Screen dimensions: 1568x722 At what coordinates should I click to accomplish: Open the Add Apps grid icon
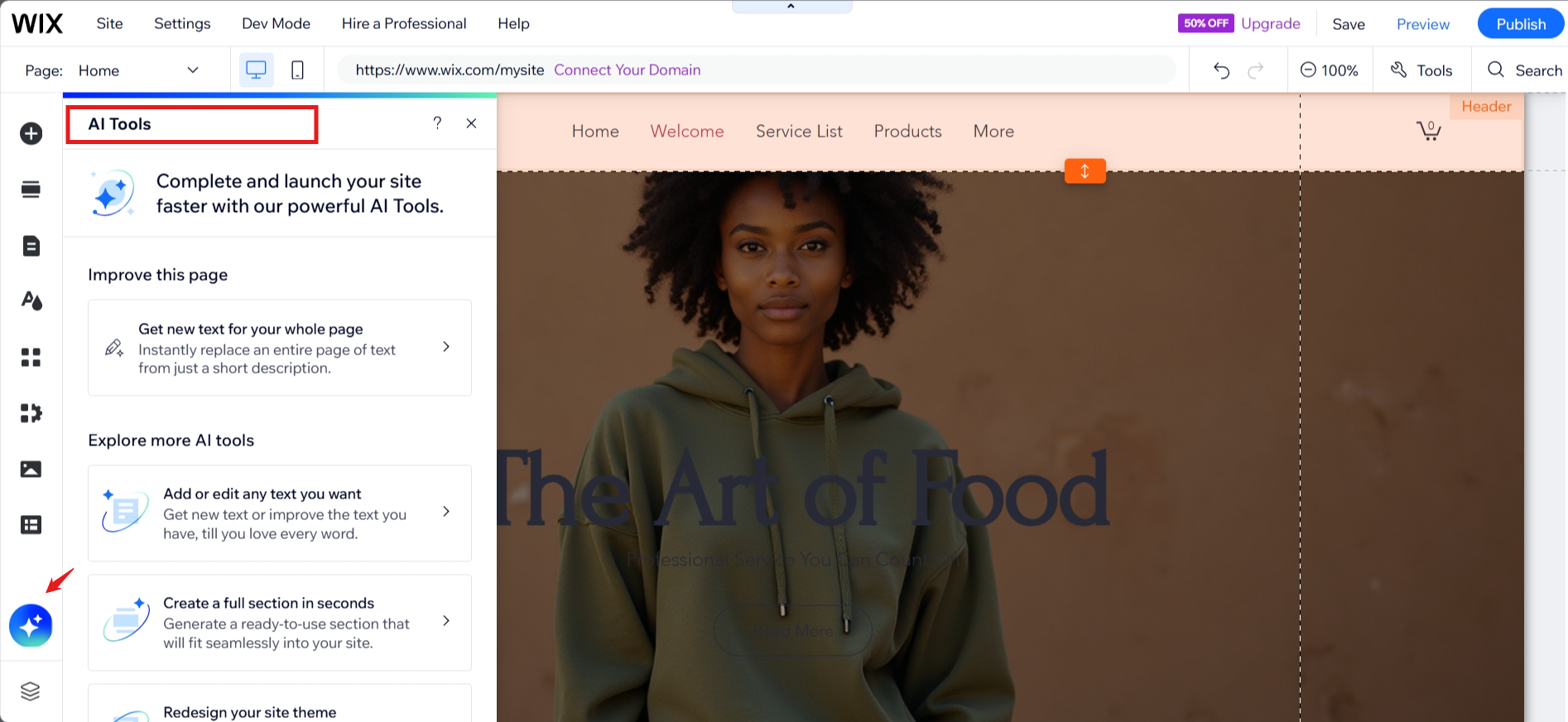pos(31,357)
